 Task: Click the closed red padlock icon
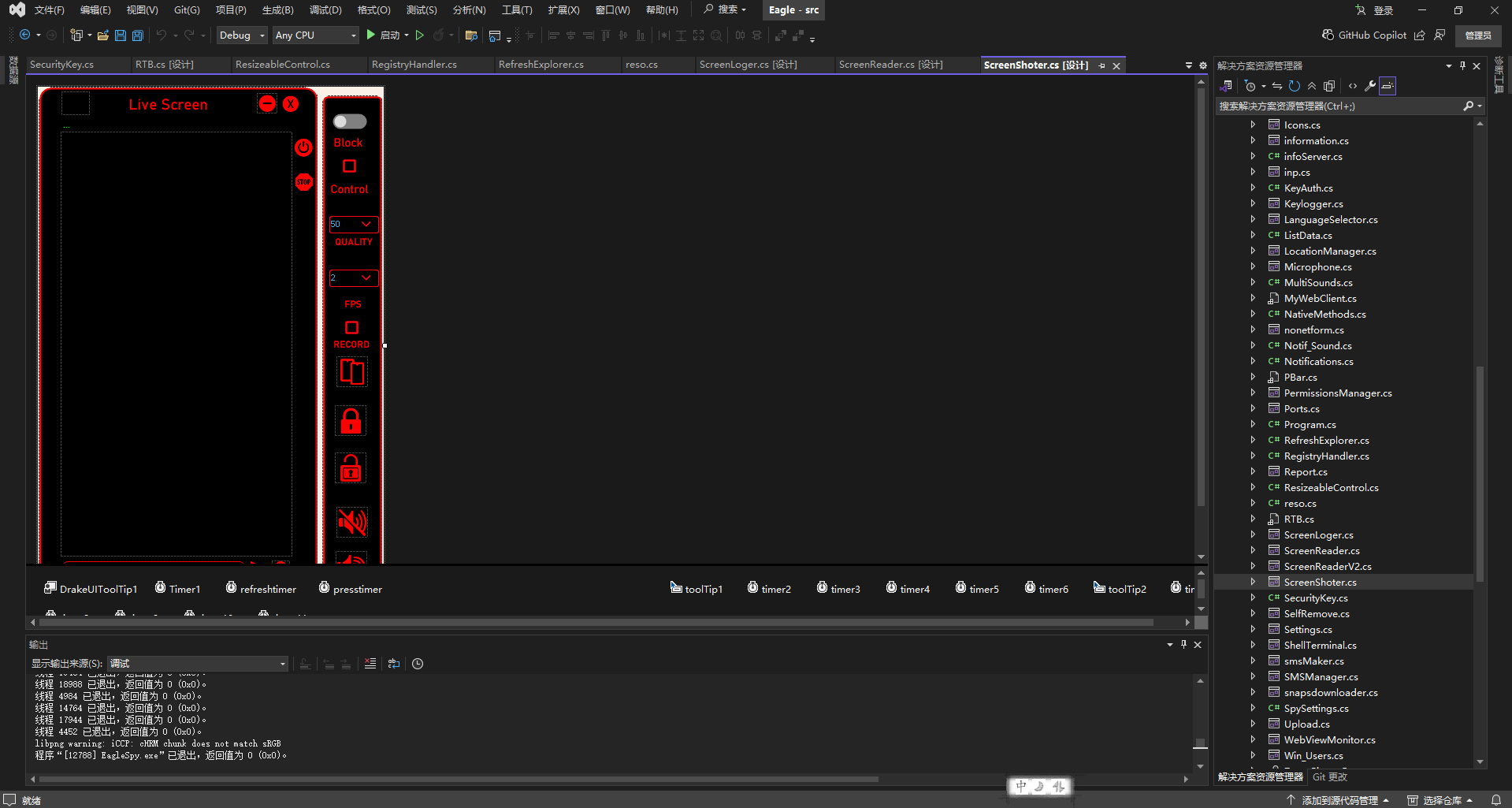tap(351, 422)
